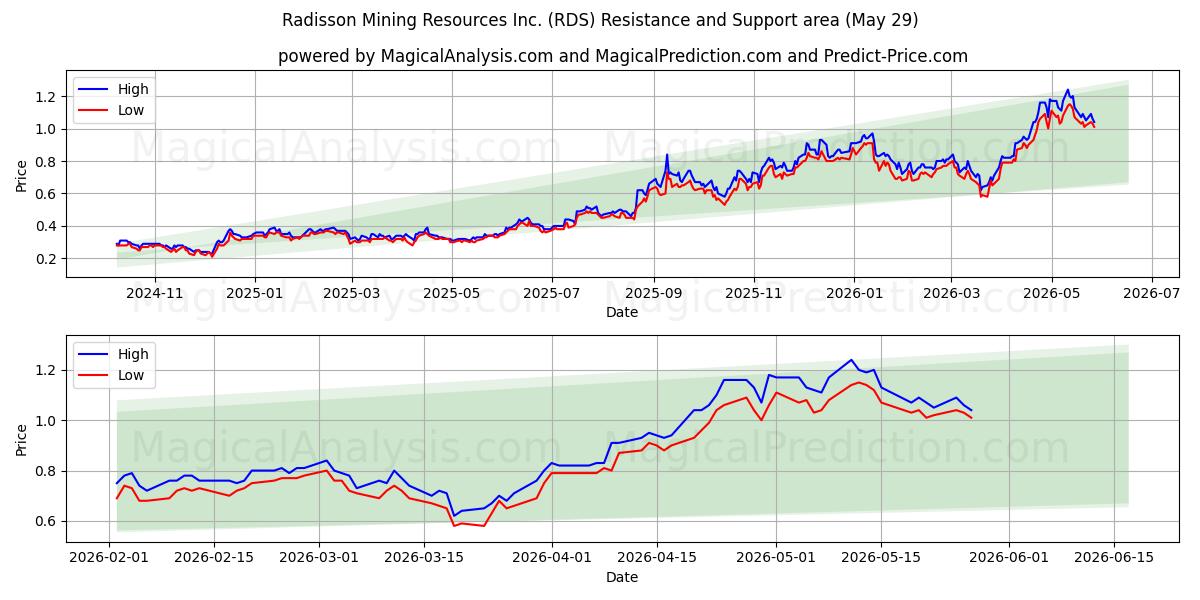The height and width of the screenshot is (600, 1200).
Task: Click the 2025-03 tick label on top chart
Action: coord(352,294)
